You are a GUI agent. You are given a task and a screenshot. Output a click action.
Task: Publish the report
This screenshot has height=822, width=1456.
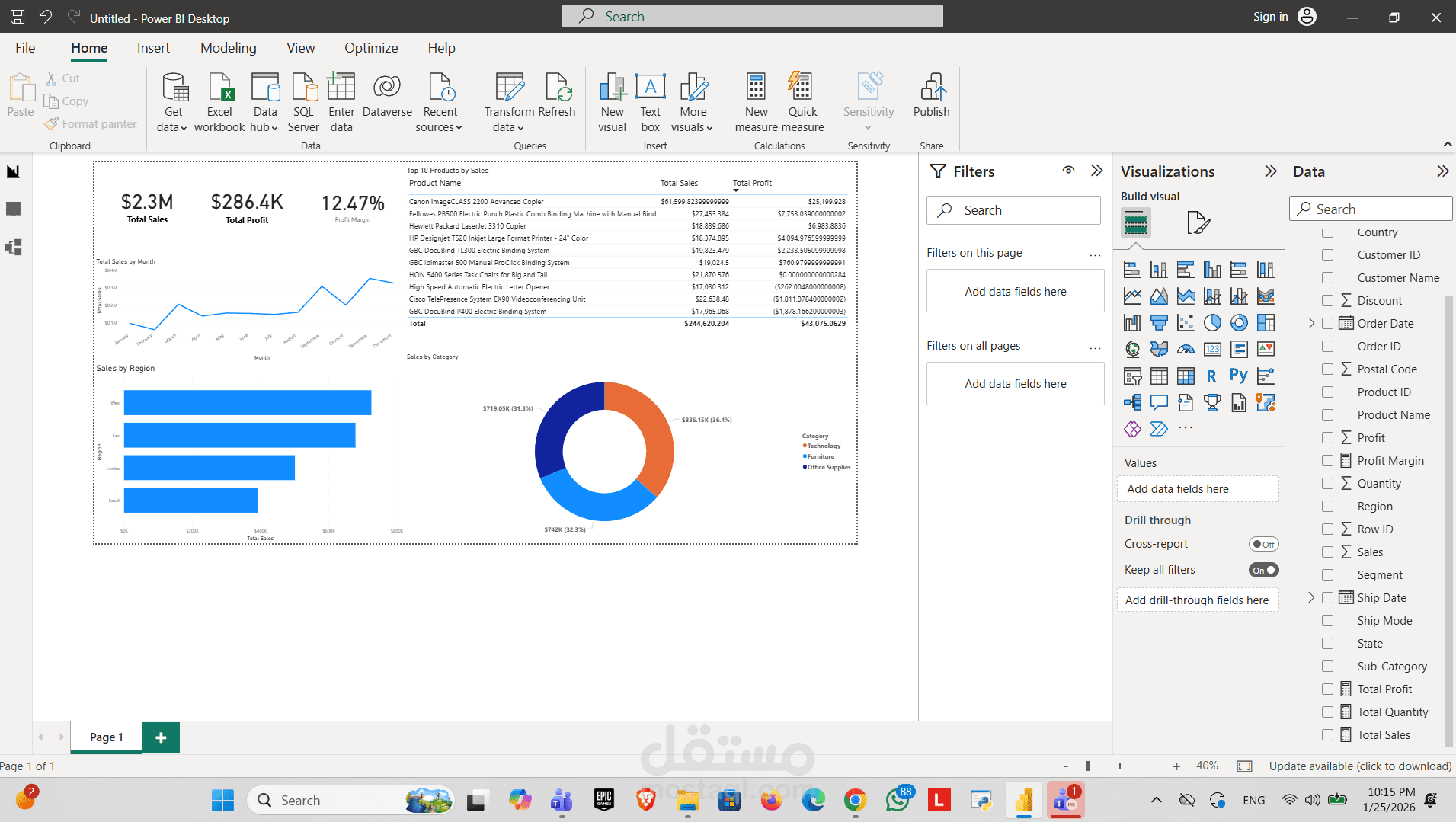click(931, 95)
